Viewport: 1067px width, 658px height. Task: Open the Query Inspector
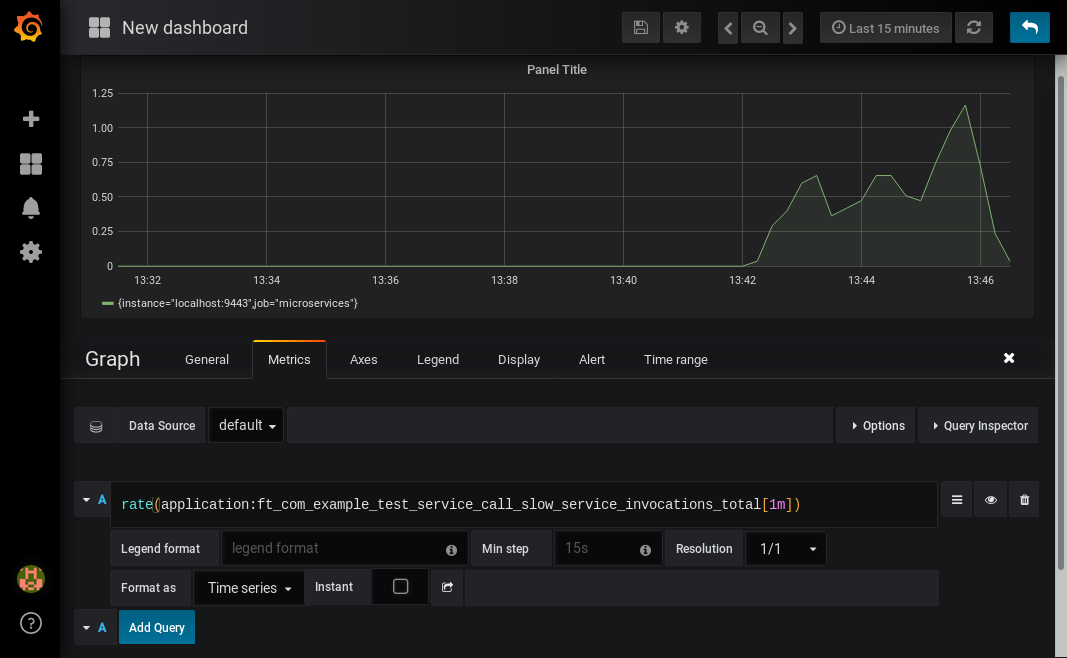(x=978, y=426)
